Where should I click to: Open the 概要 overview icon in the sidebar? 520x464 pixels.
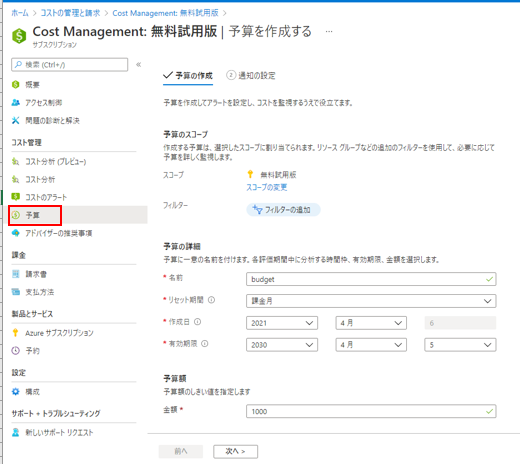tap(16, 85)
